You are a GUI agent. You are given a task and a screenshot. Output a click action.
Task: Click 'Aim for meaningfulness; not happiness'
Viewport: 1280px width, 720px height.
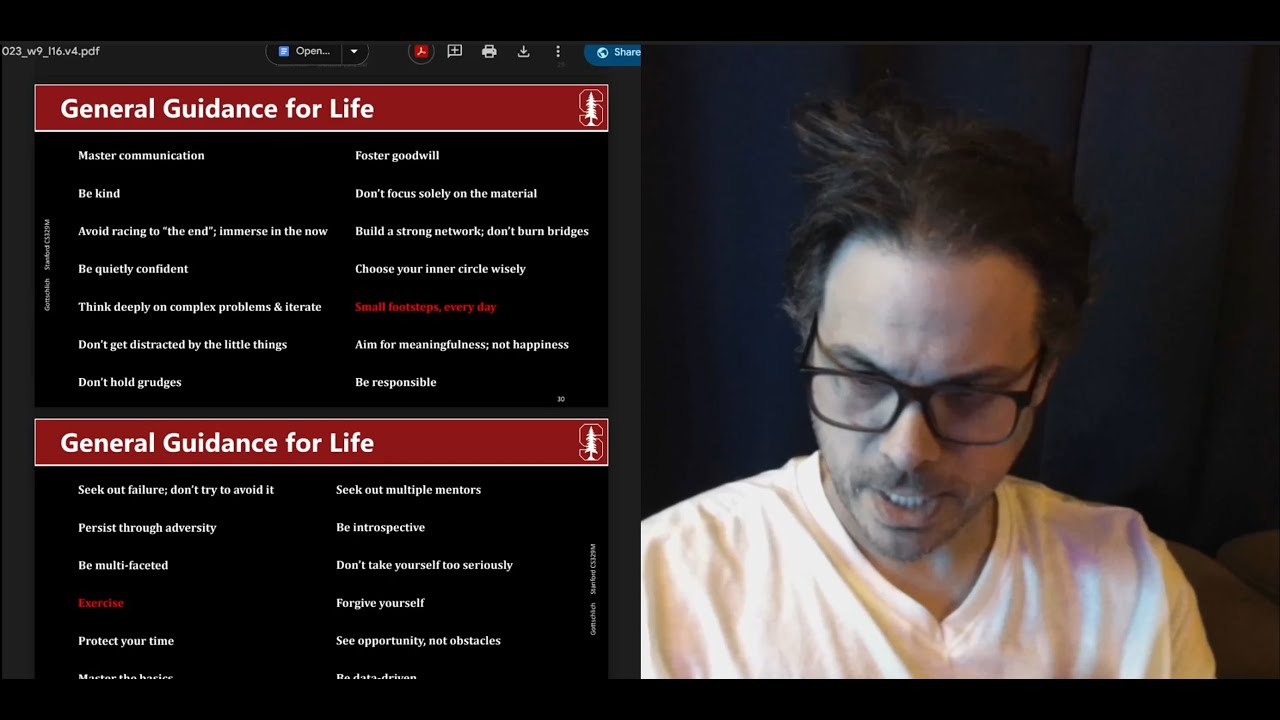click(462, 345)
